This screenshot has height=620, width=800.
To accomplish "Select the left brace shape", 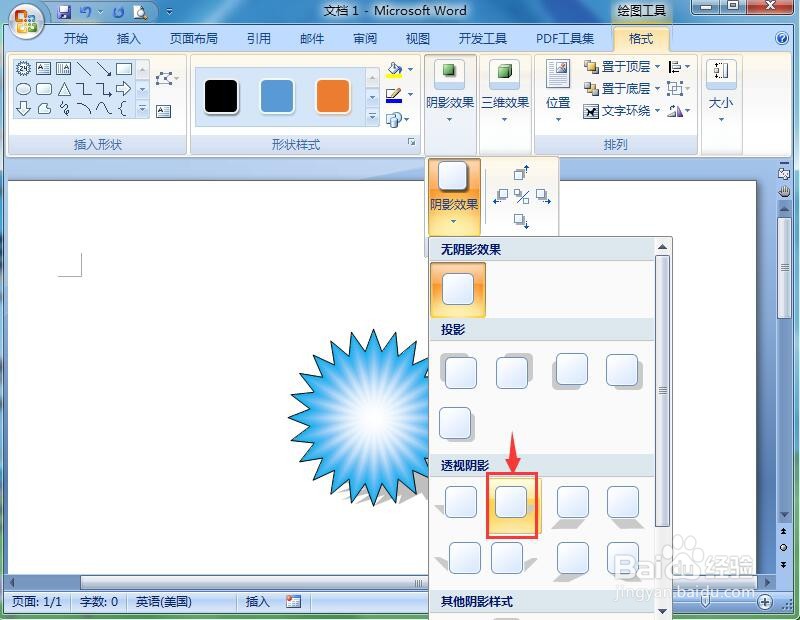I will 122,108.
